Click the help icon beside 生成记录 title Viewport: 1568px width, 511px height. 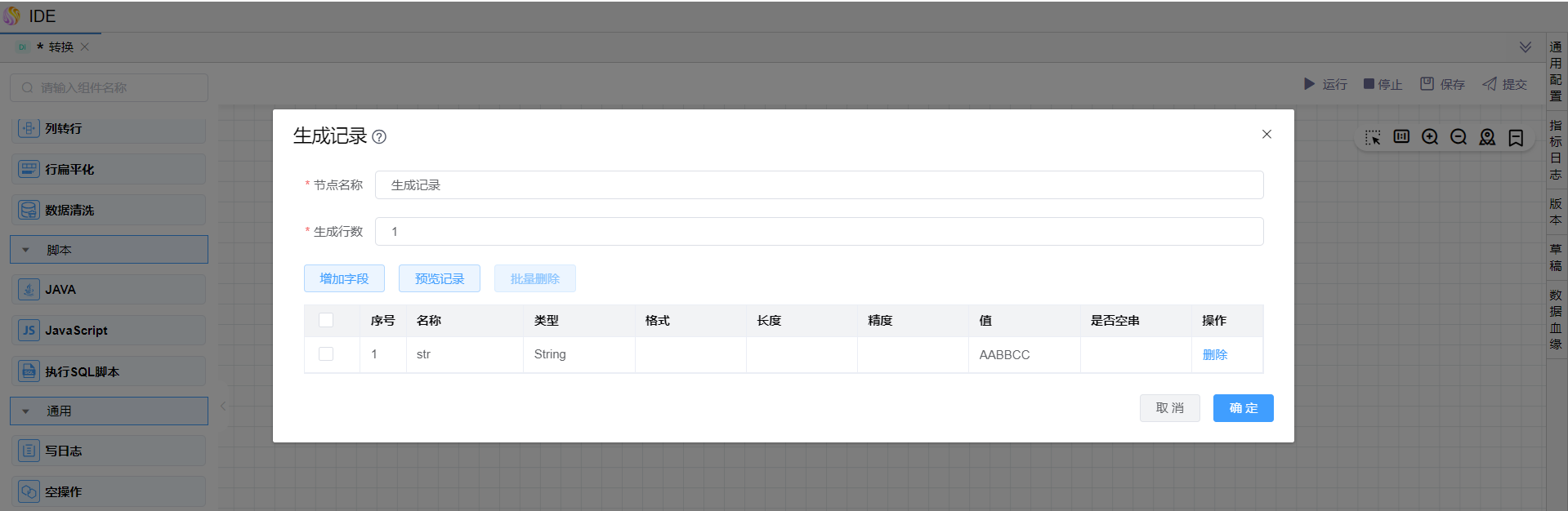(379, 137)
